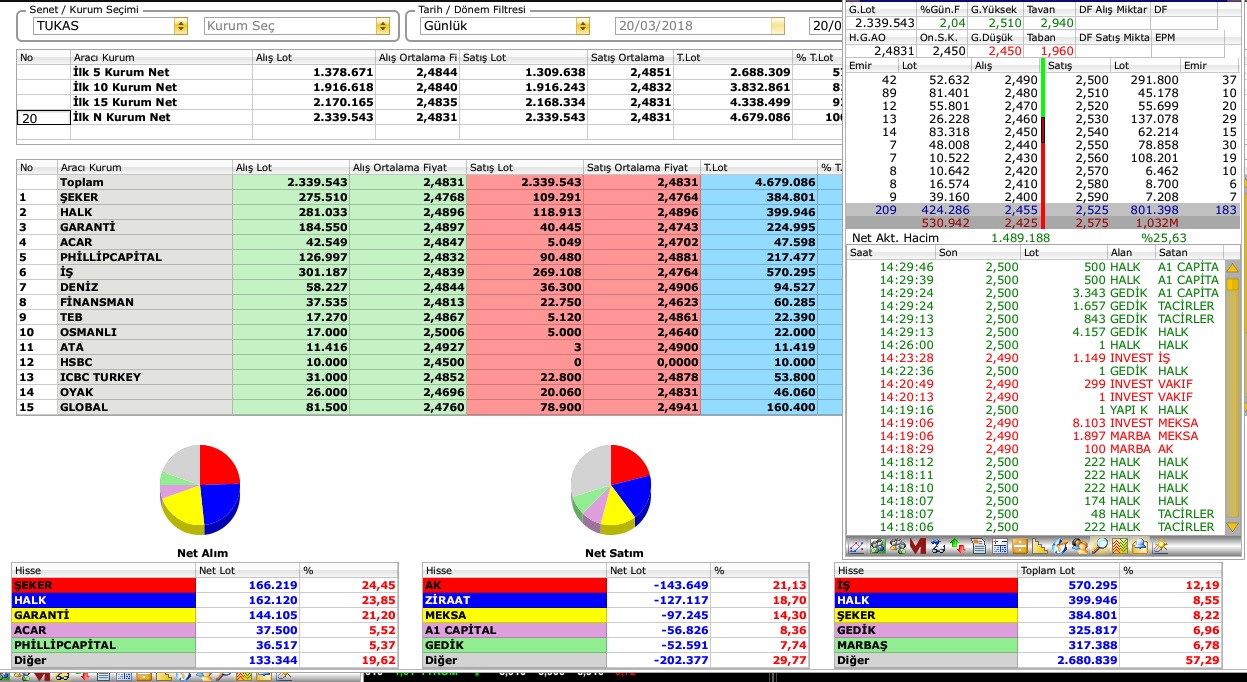The image size is (1247, 682).
Task: Click the Taban value 1,960
Action: 1057,51
